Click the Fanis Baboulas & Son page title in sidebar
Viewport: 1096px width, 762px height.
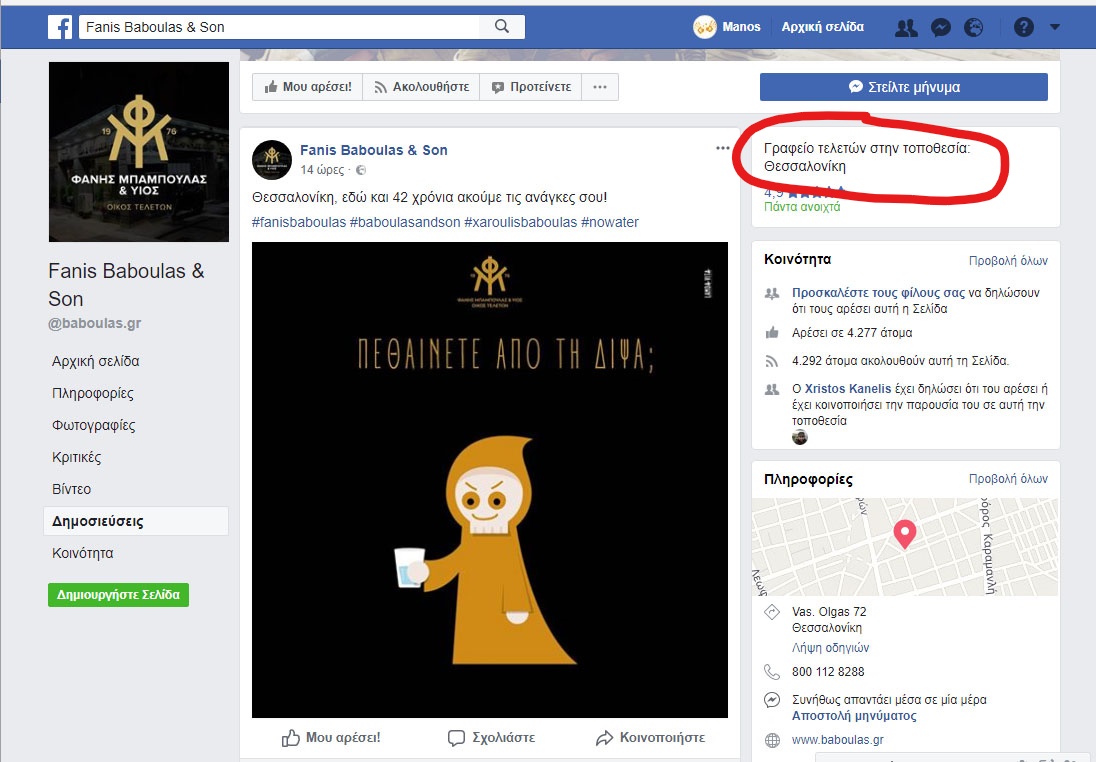[126, 285]
